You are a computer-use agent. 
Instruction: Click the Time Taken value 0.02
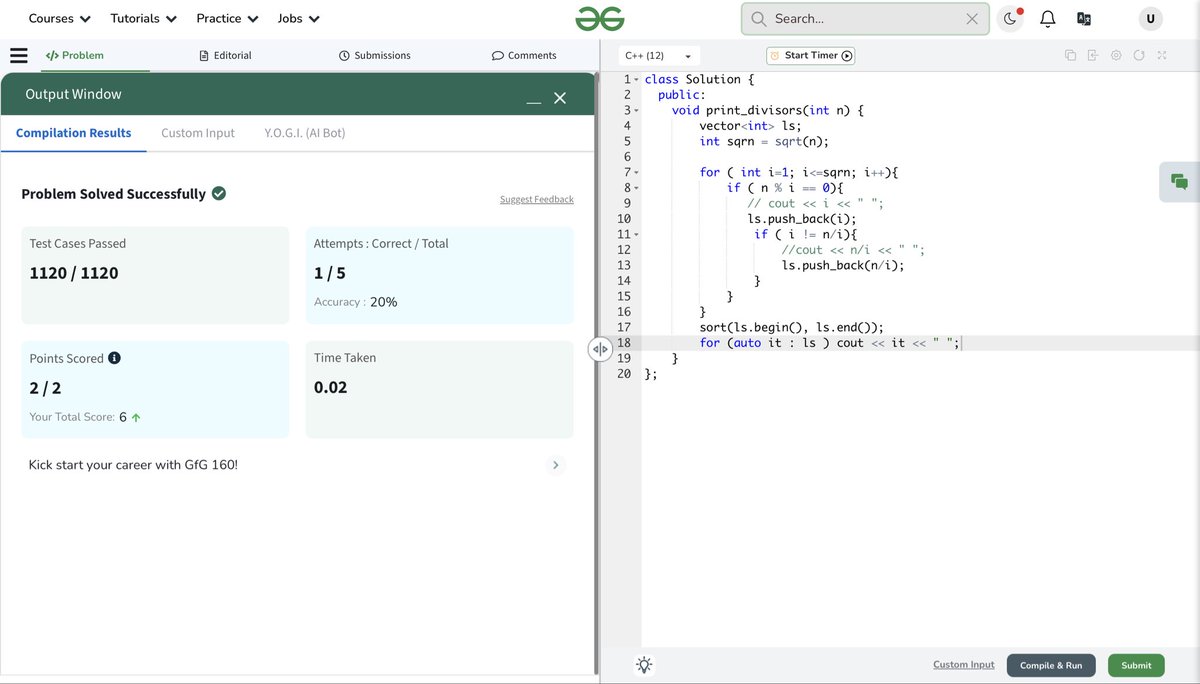pyautogui.click(x=330, y=387)
